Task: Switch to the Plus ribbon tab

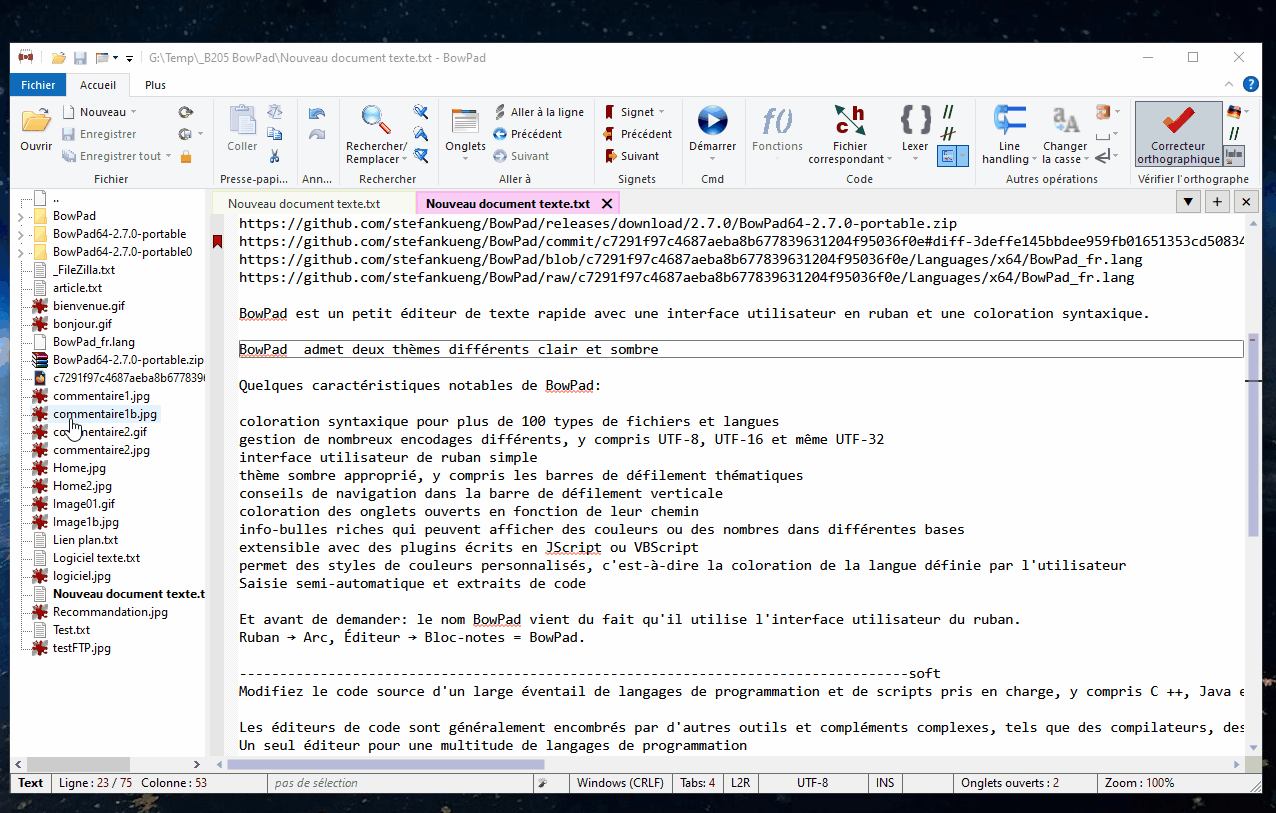Action: click(x=155, y=85)
